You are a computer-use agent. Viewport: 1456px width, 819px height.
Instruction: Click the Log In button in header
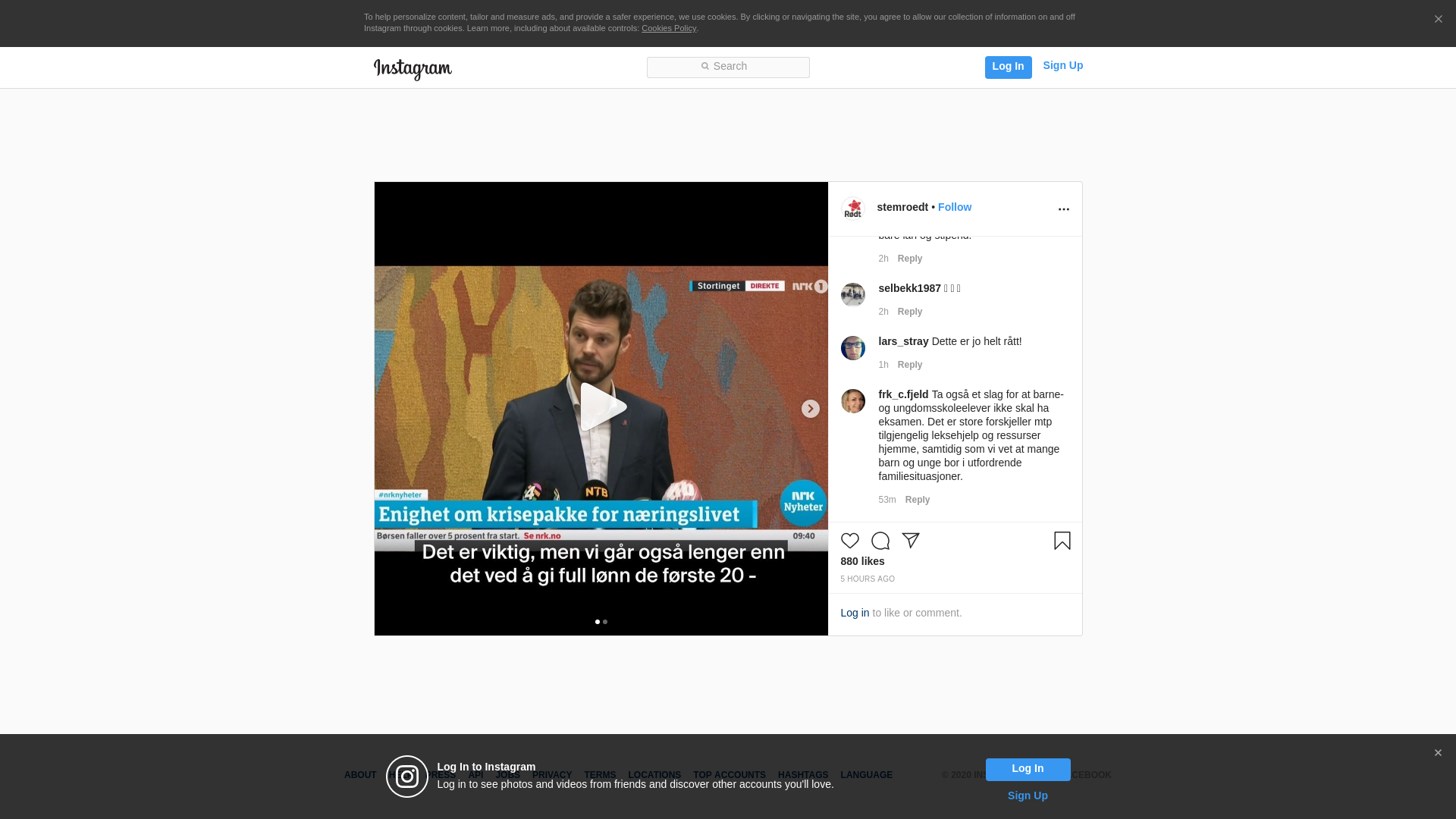1008,67
